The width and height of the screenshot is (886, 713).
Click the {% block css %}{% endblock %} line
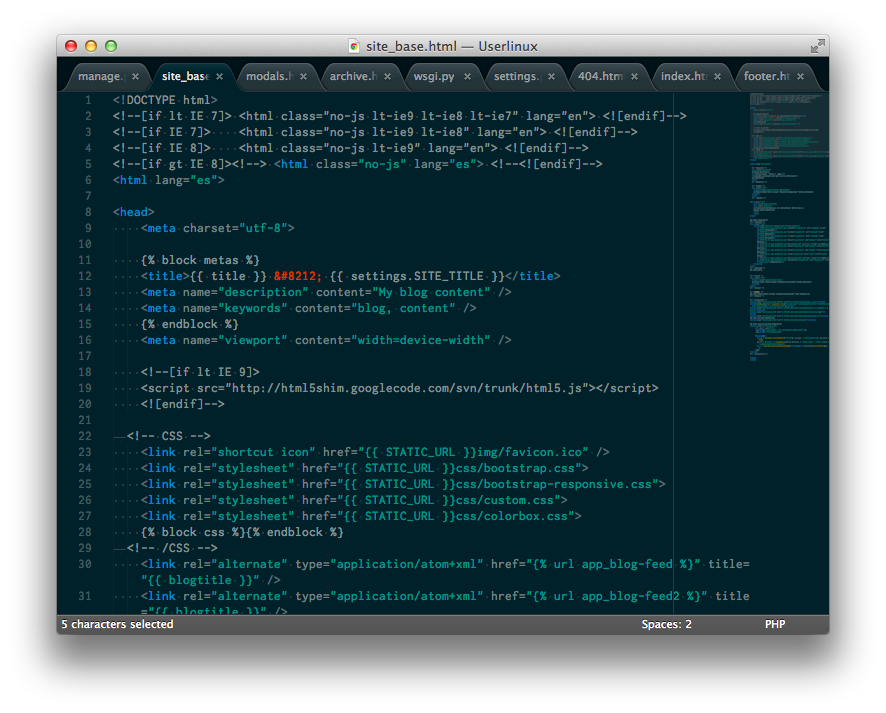pyautogui.click(x=242, y=532)
